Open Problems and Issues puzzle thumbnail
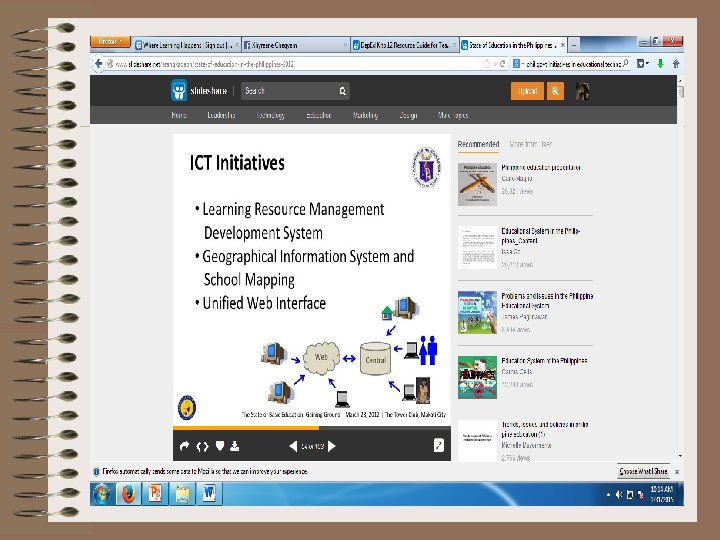This screenshot has width=720, height=540. click(x=477, y=312)
